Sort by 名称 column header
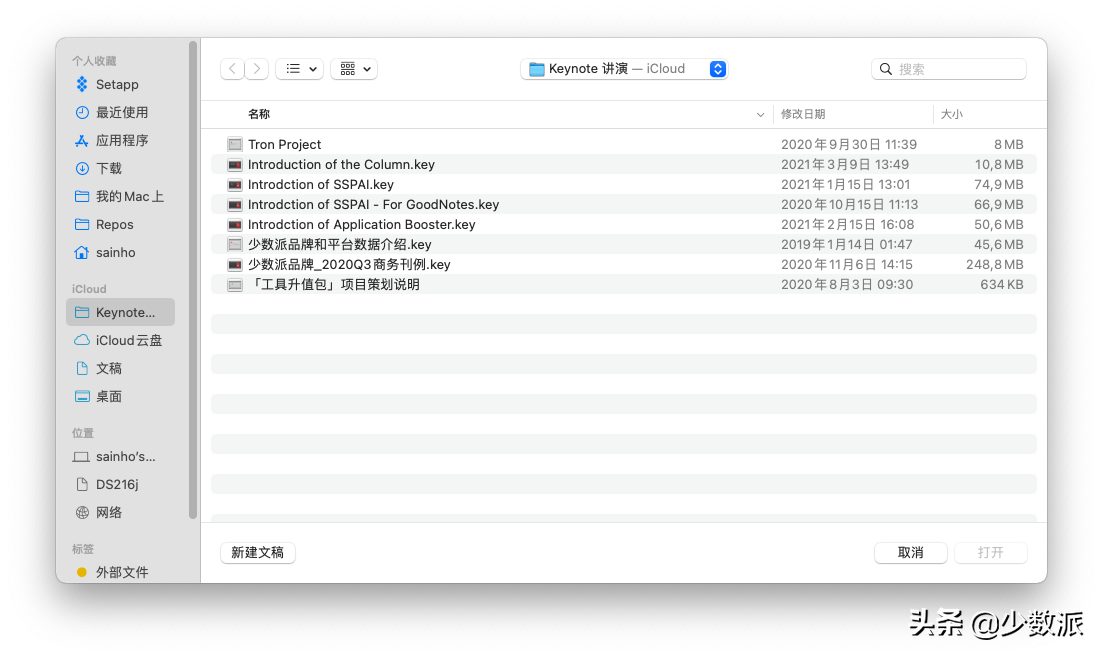 pyautogui.click(x=259, y=114)
